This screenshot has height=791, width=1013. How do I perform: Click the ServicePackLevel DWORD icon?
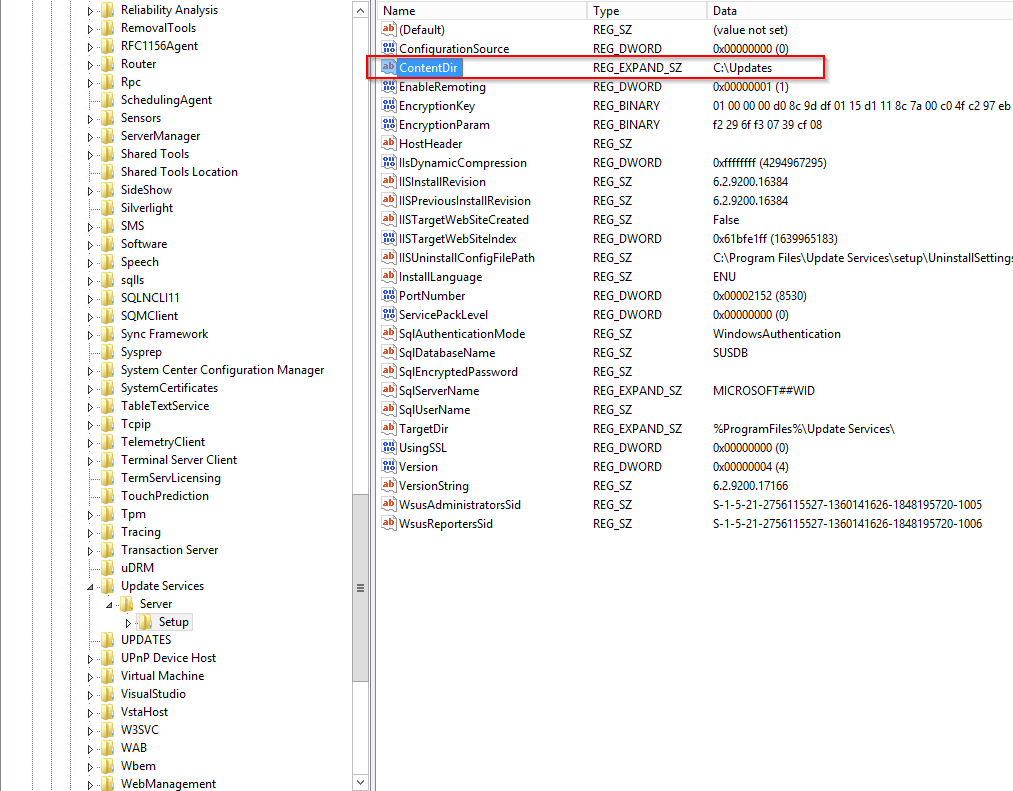click(388, 314)
